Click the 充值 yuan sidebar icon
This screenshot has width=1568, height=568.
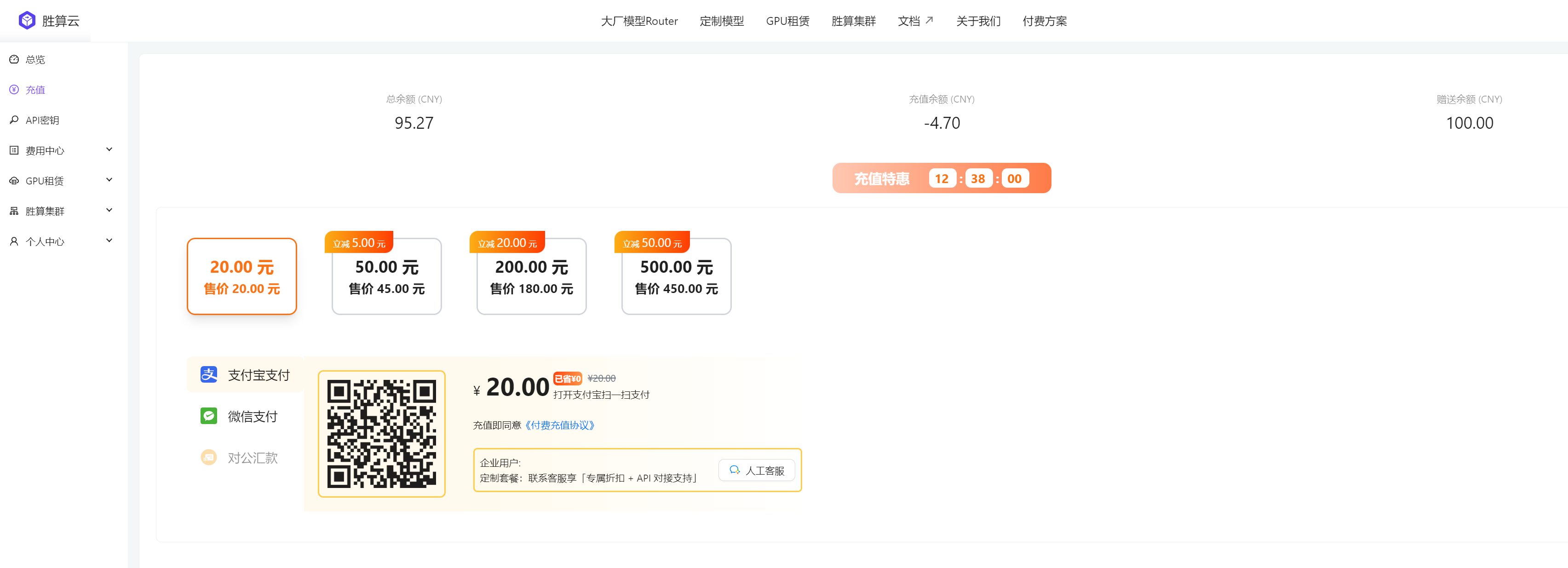click(x=14, y=90)
